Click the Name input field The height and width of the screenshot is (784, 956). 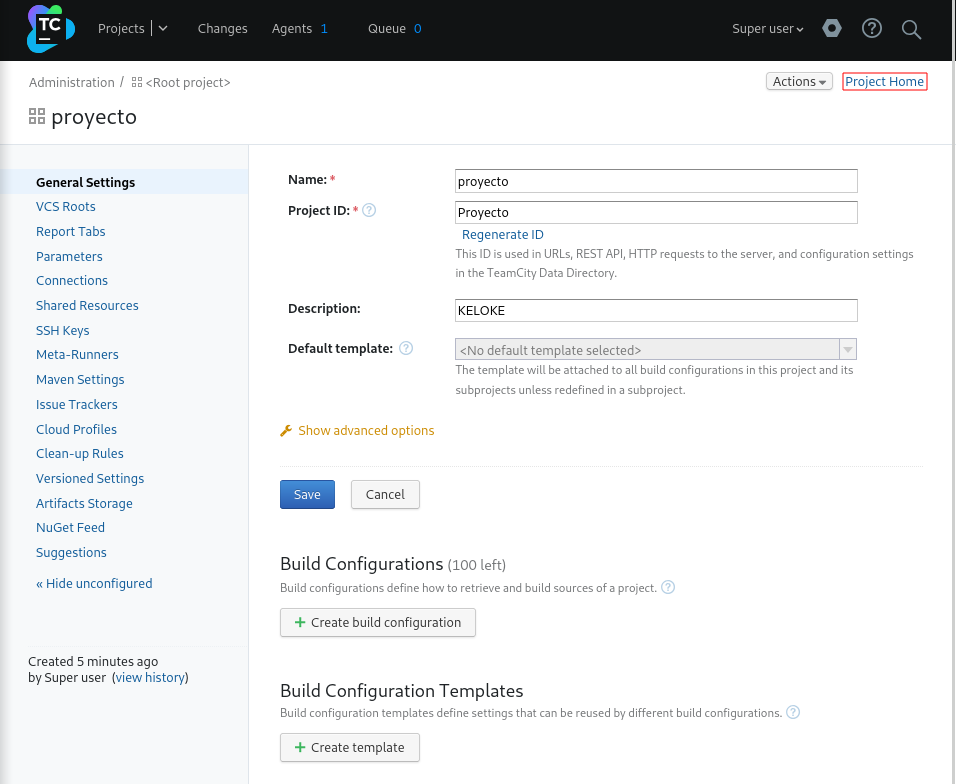[x=656, y=181]
